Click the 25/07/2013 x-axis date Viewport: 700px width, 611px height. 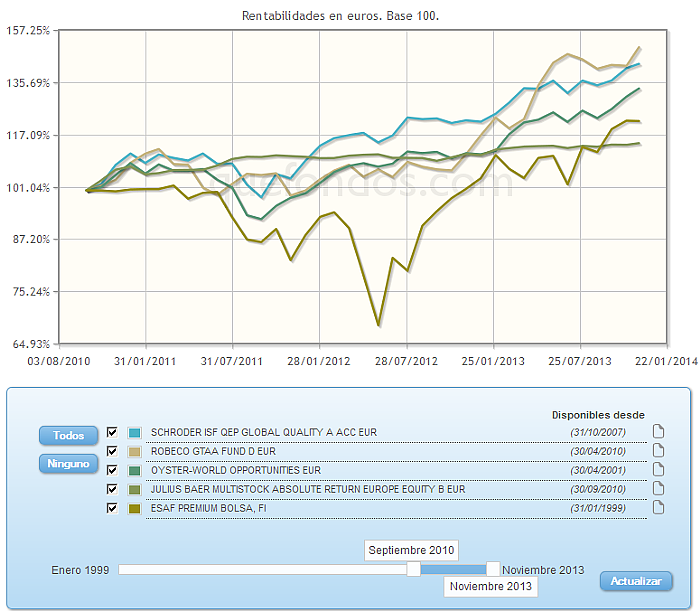(x=580, y=361)
